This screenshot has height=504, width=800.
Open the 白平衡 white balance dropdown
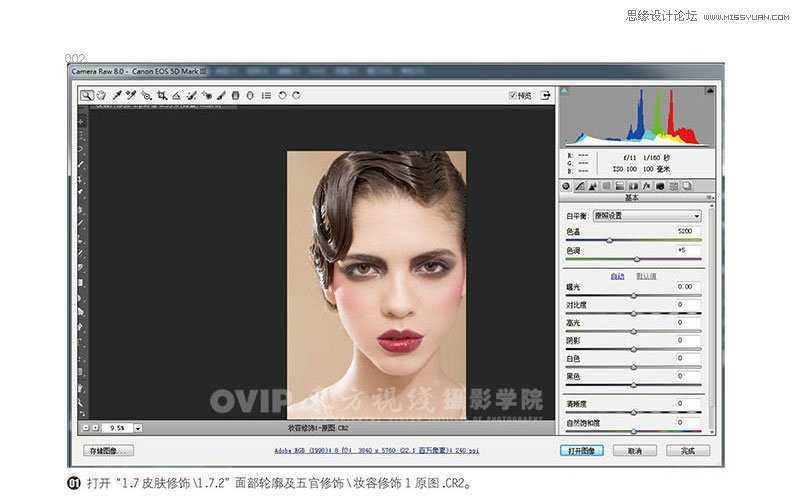pos(647,216)
